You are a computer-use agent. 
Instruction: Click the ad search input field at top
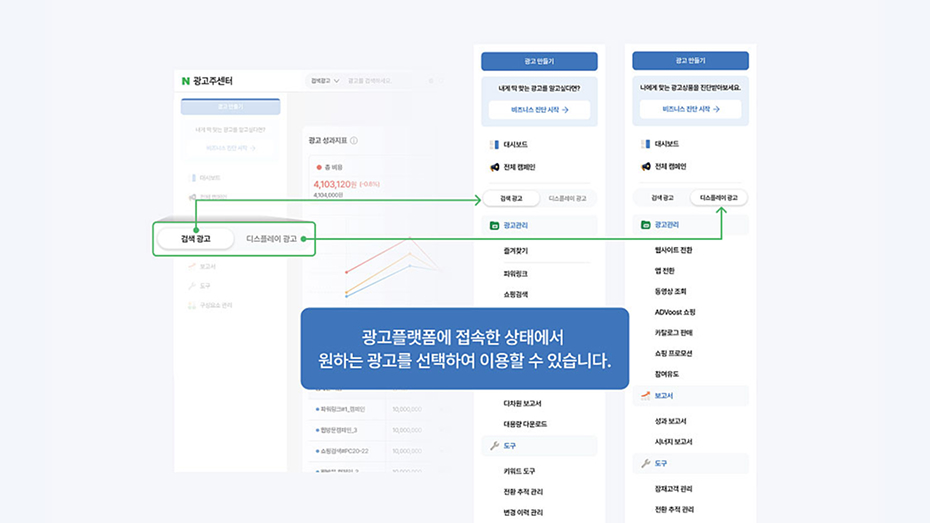pyautogui.click(x=385, y=81)
